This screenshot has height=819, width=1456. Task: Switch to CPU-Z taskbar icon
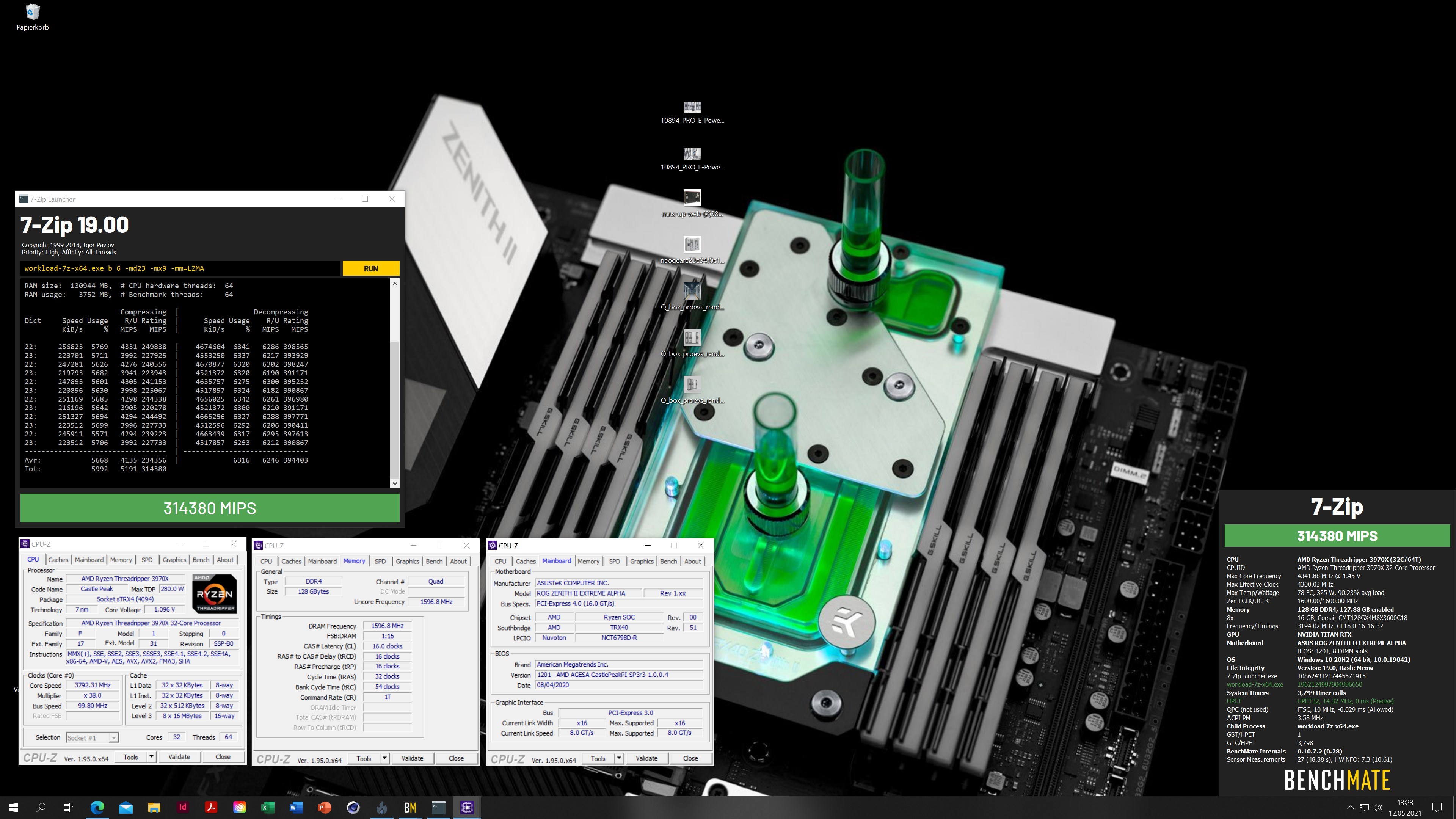pyautogui.click(x=467, y=807)
